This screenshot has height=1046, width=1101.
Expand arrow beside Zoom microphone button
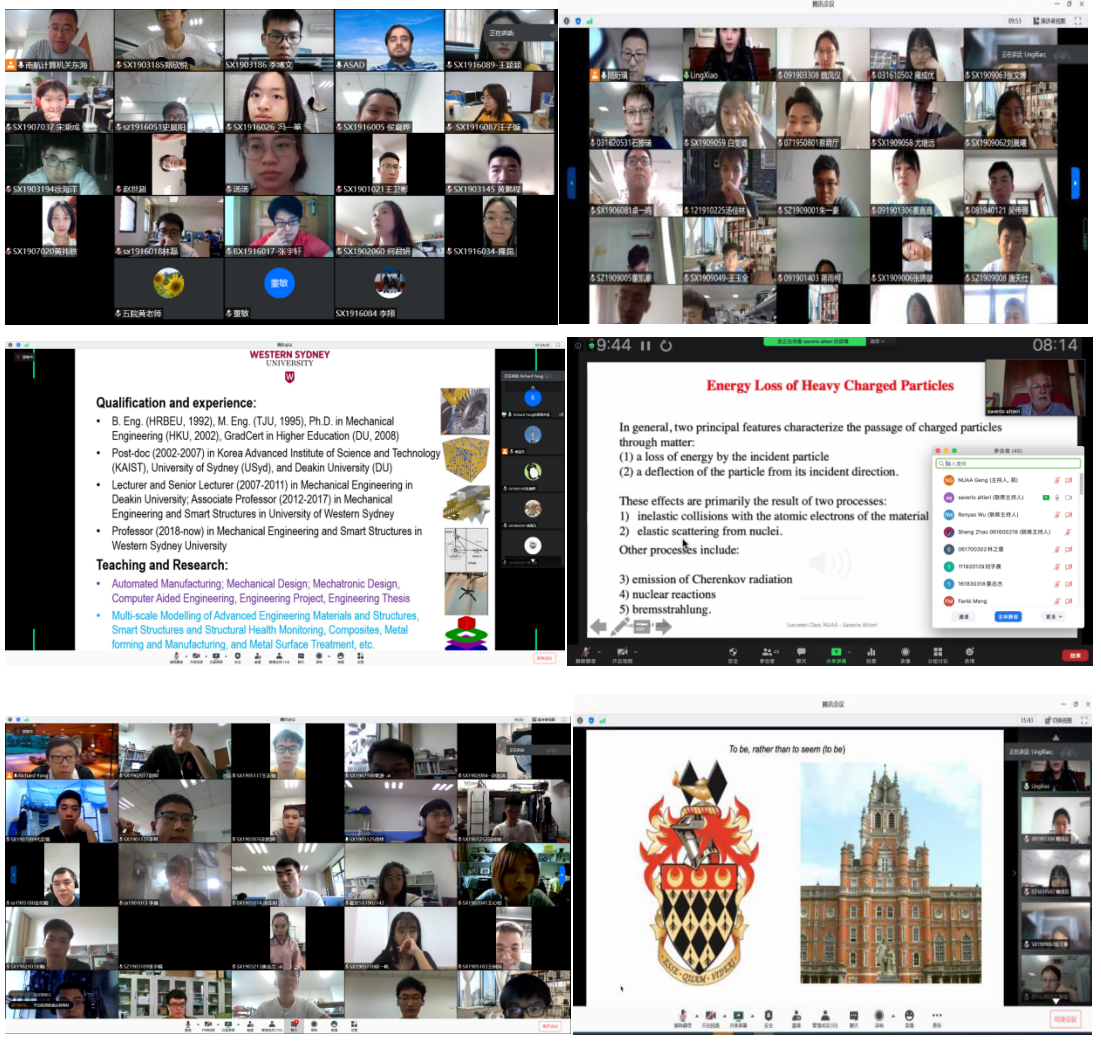click(597, 650)
